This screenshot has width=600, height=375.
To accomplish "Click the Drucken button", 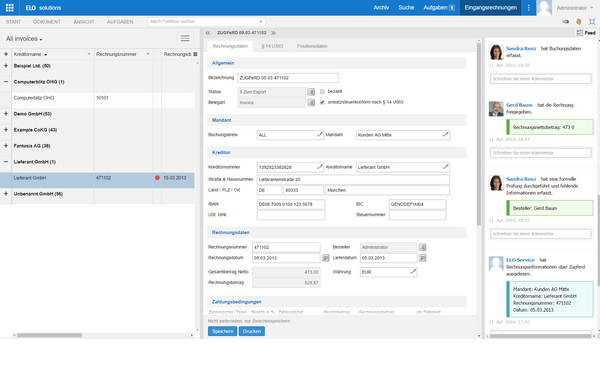I will click(252, 331).
